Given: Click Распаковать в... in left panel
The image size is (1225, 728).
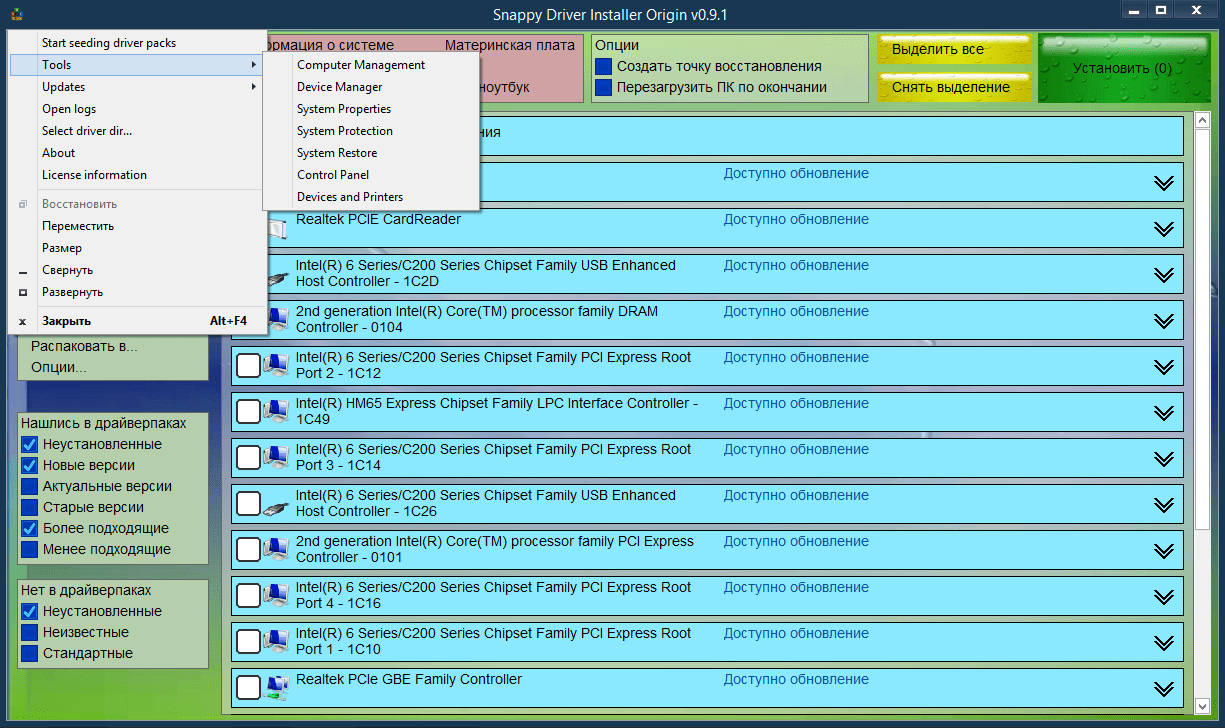Looking at the screenshot, I should [84, 346].
